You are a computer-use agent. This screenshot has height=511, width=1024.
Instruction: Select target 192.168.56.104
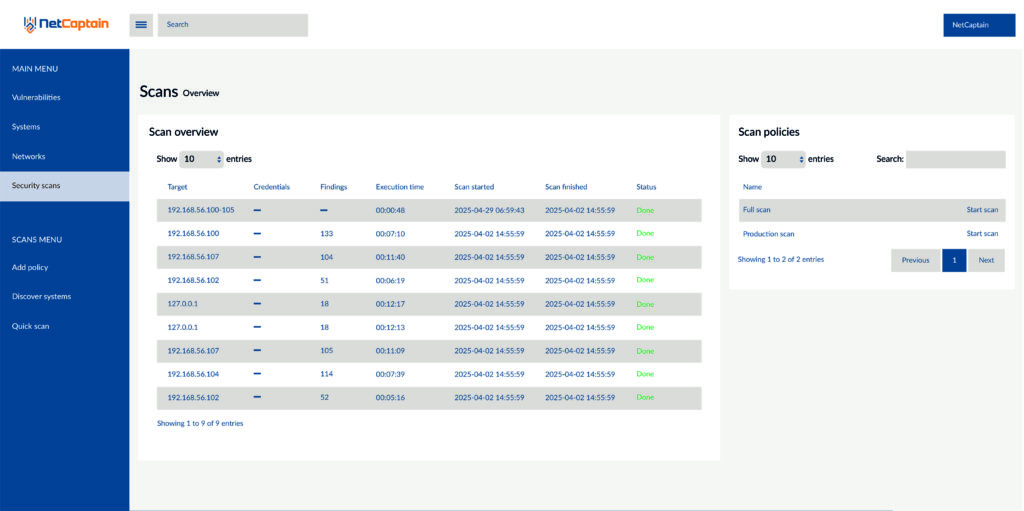(193, 374)
